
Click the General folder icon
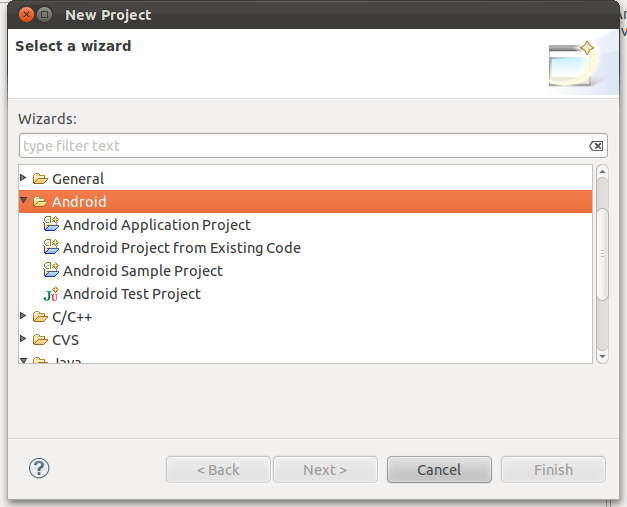[x=40, y=179]
